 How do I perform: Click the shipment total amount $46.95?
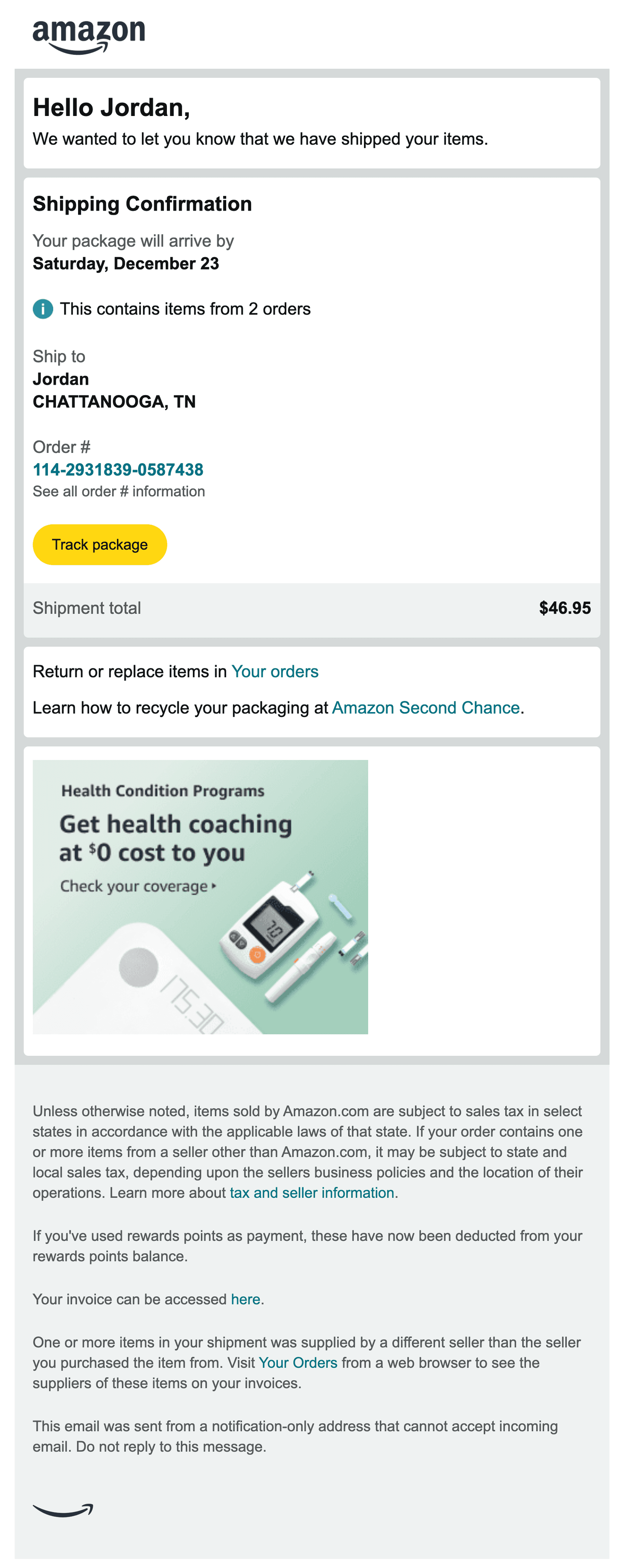565,608
